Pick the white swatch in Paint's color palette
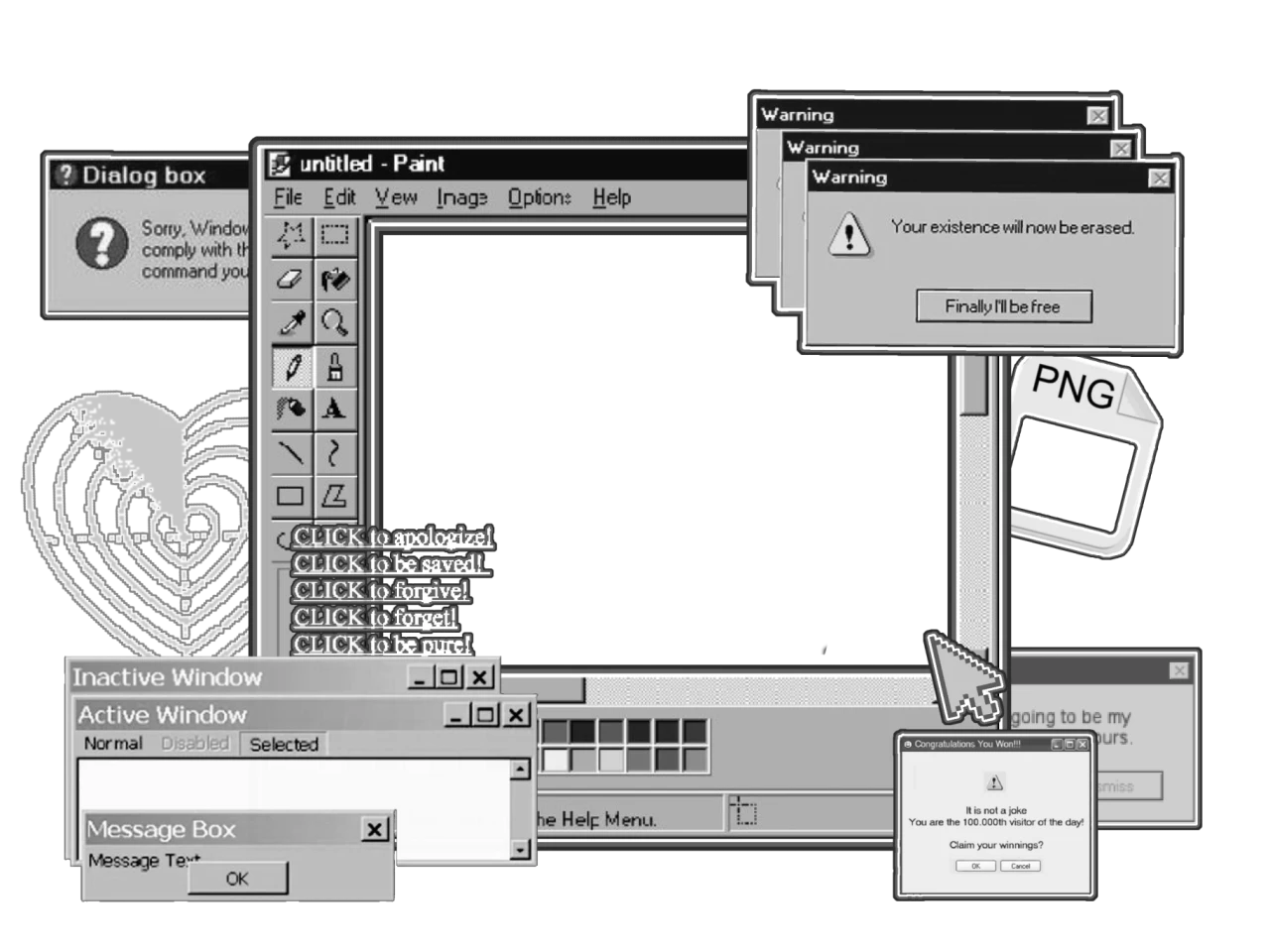This screenshot has height=952, width=1270. coord(556,761)
